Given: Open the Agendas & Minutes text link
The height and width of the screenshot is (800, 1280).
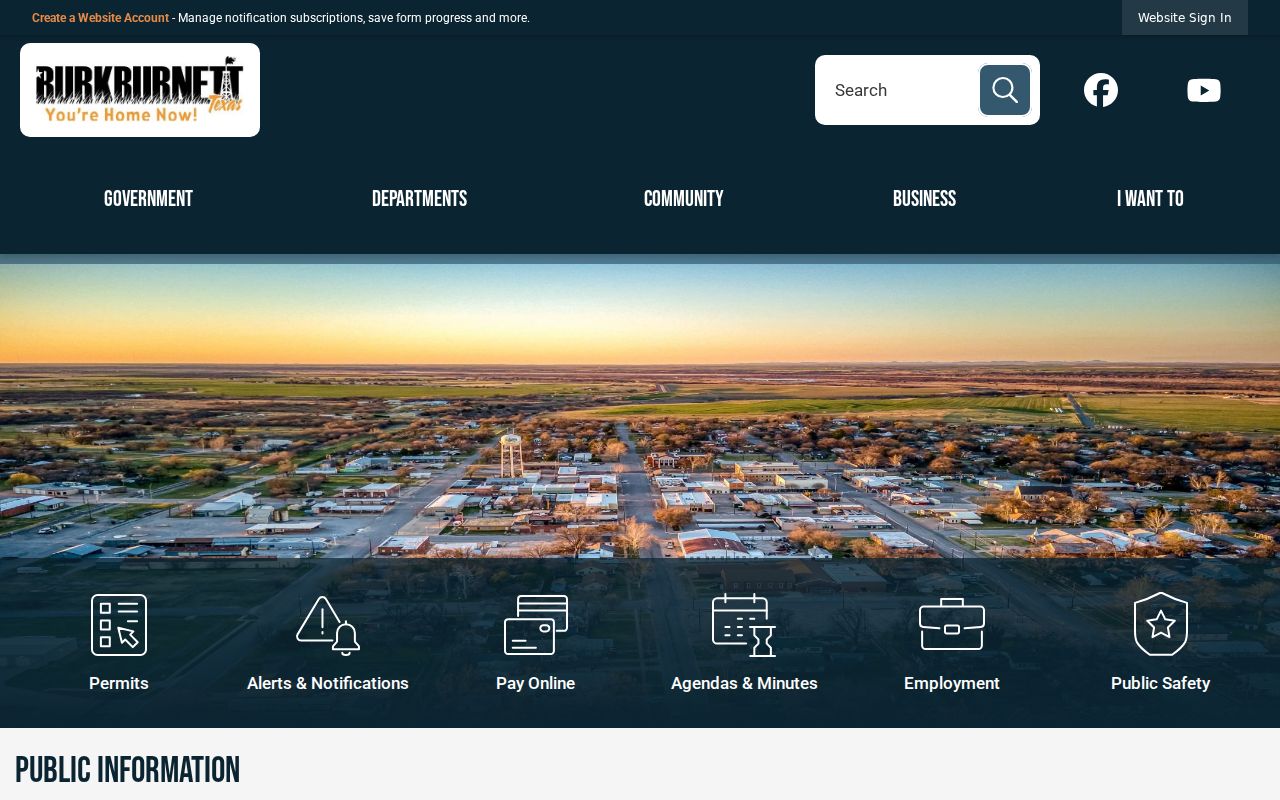Looking at the screenshot, I should pos(744,683).
